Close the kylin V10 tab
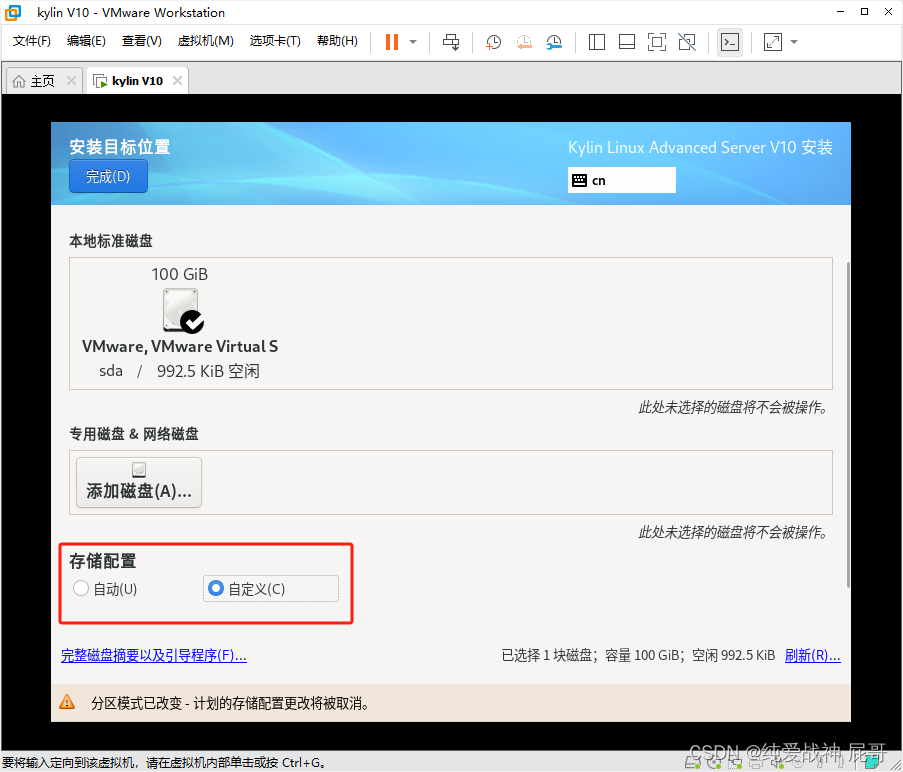 [177, 81]
